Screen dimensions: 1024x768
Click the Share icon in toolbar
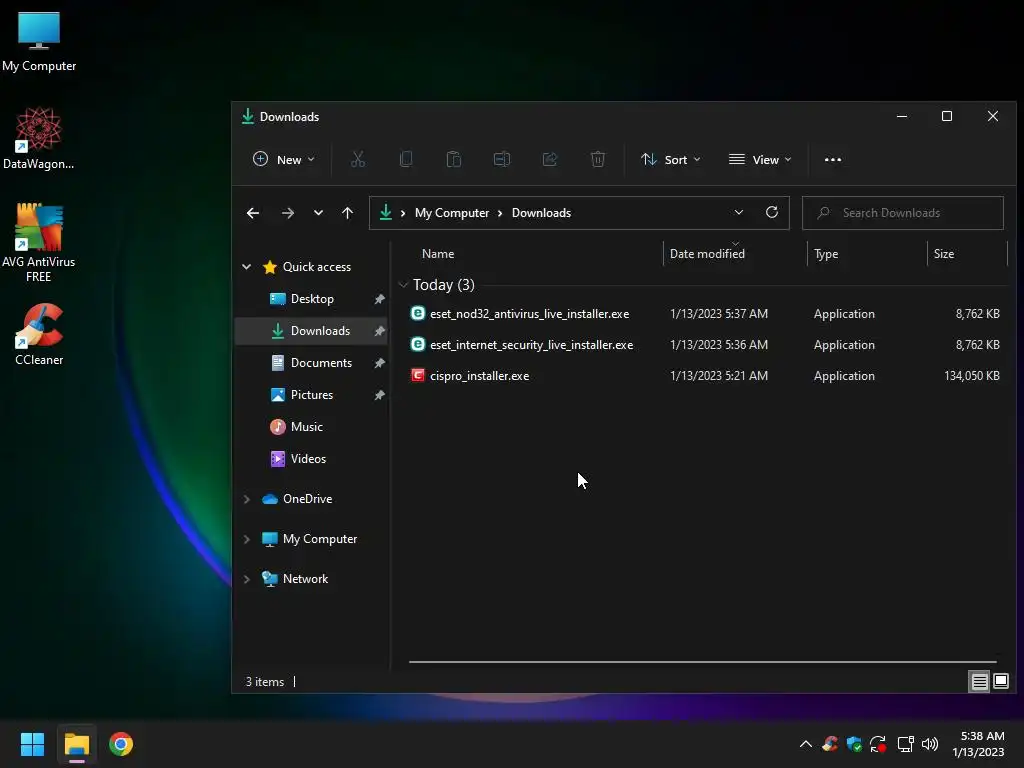(550, 159)
